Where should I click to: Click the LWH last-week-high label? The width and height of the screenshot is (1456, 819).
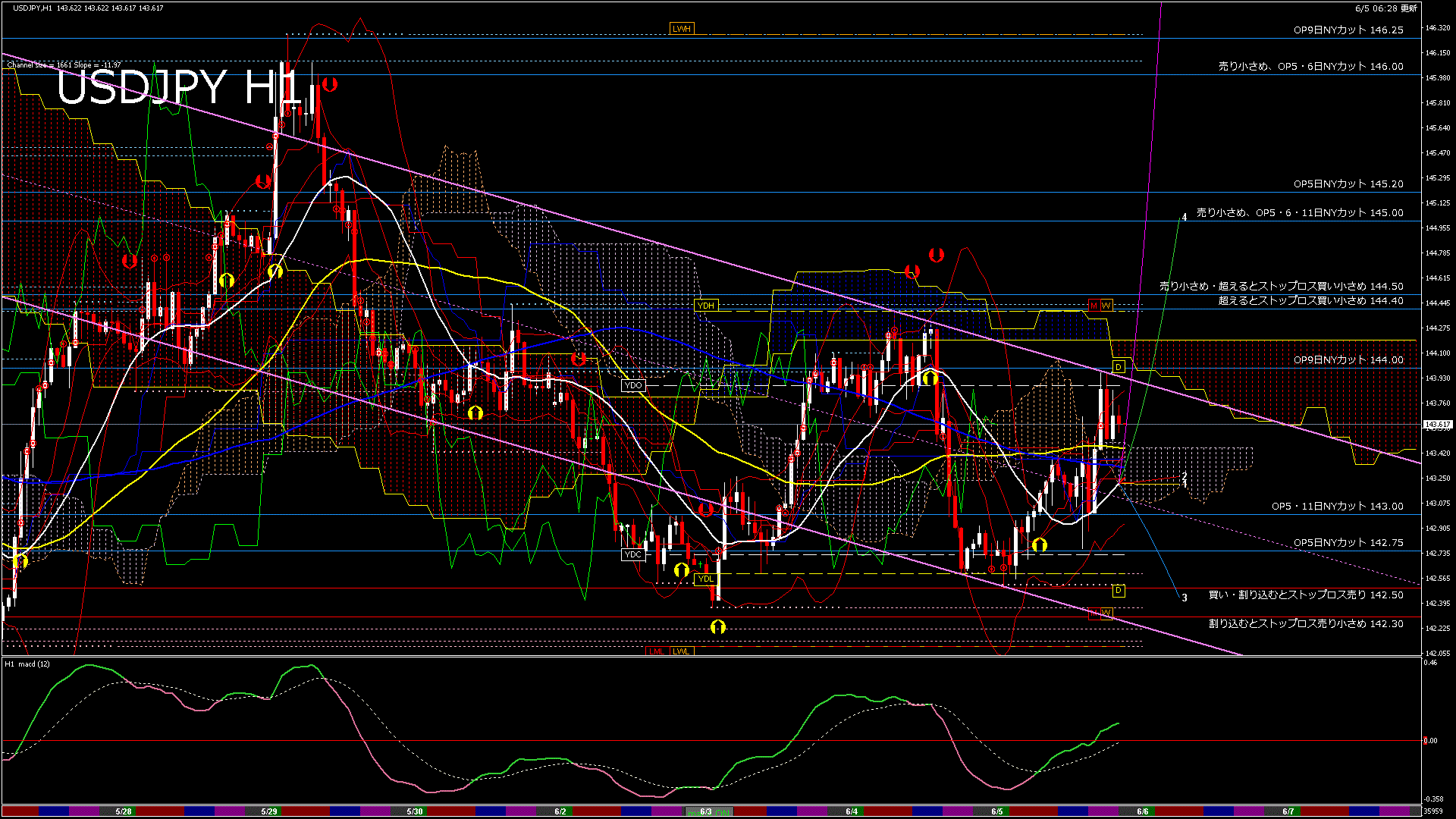(x=681, y=29)
